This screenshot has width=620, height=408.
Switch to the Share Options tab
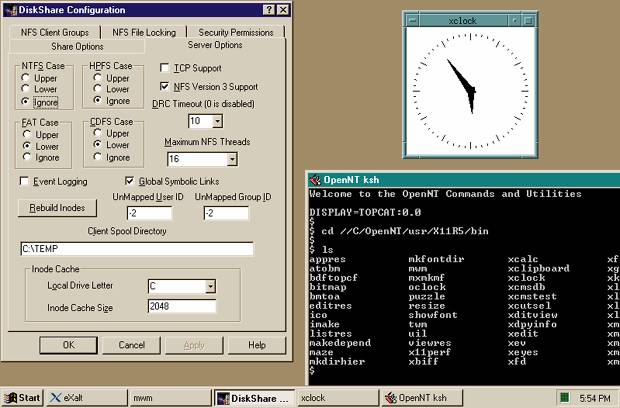pos(77,47)
